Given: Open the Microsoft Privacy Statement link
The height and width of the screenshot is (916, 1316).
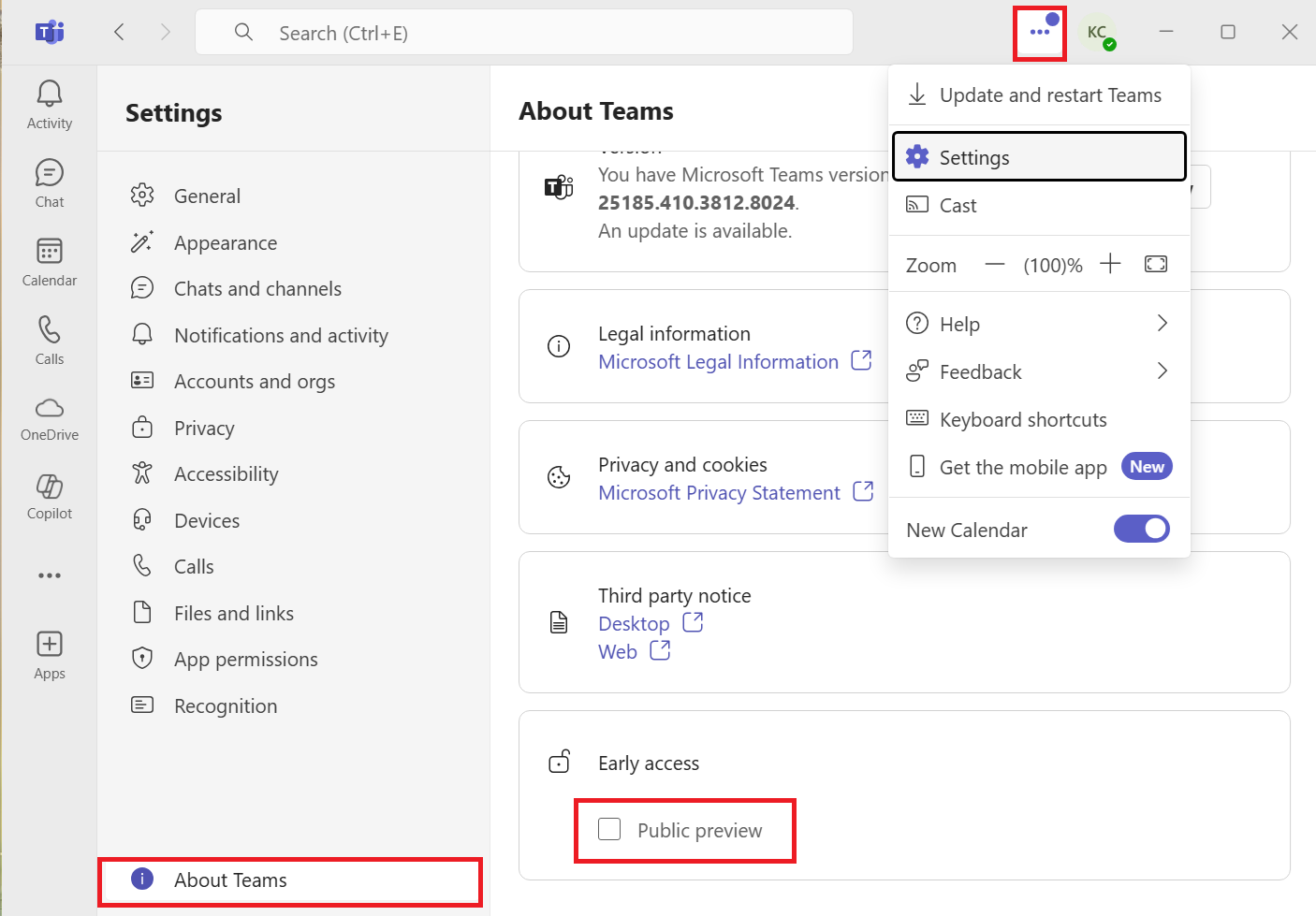Looking at the screenshot, I should [719, 493].
